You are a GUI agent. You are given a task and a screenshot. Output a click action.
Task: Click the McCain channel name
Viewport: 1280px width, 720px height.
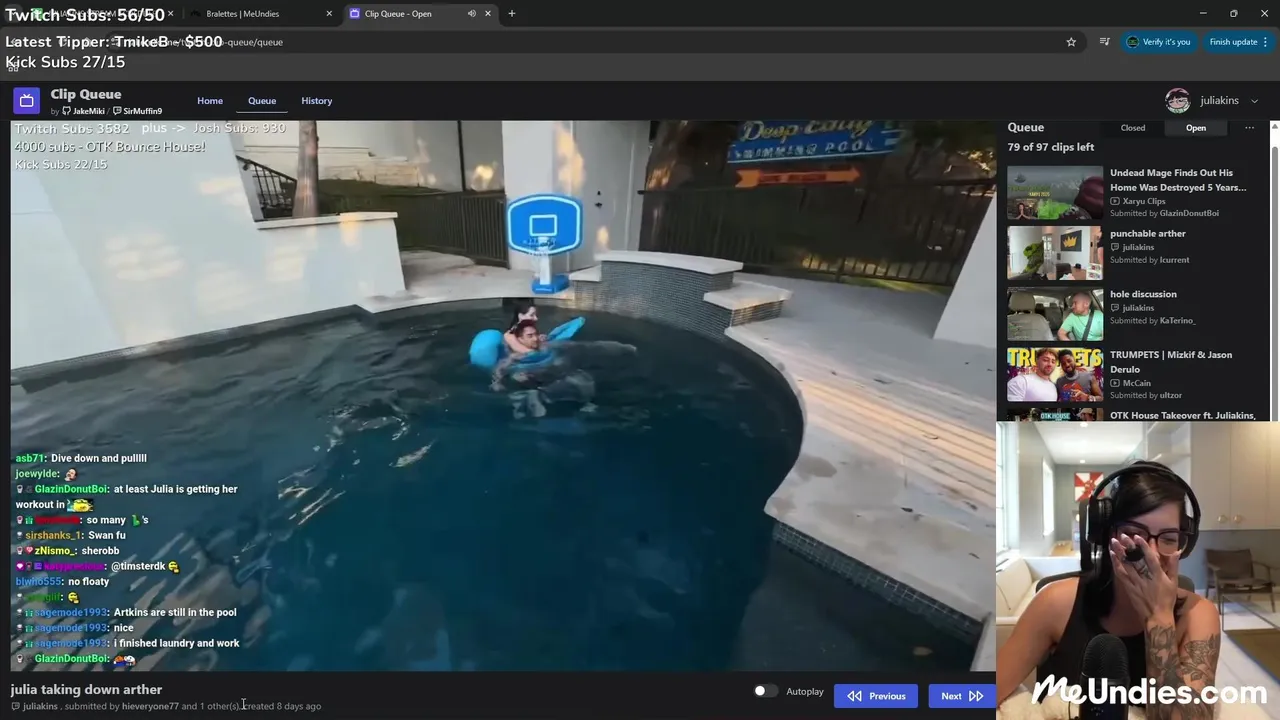(1137, 383)
